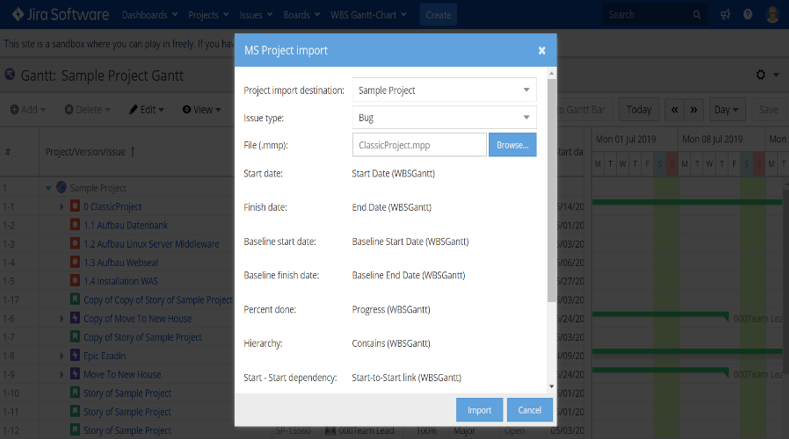Image resolution: width=789 pixels, height=439 pixels.
Task: Click the dialog scrollbar down arrow
Action: click(x=551, y=387)
